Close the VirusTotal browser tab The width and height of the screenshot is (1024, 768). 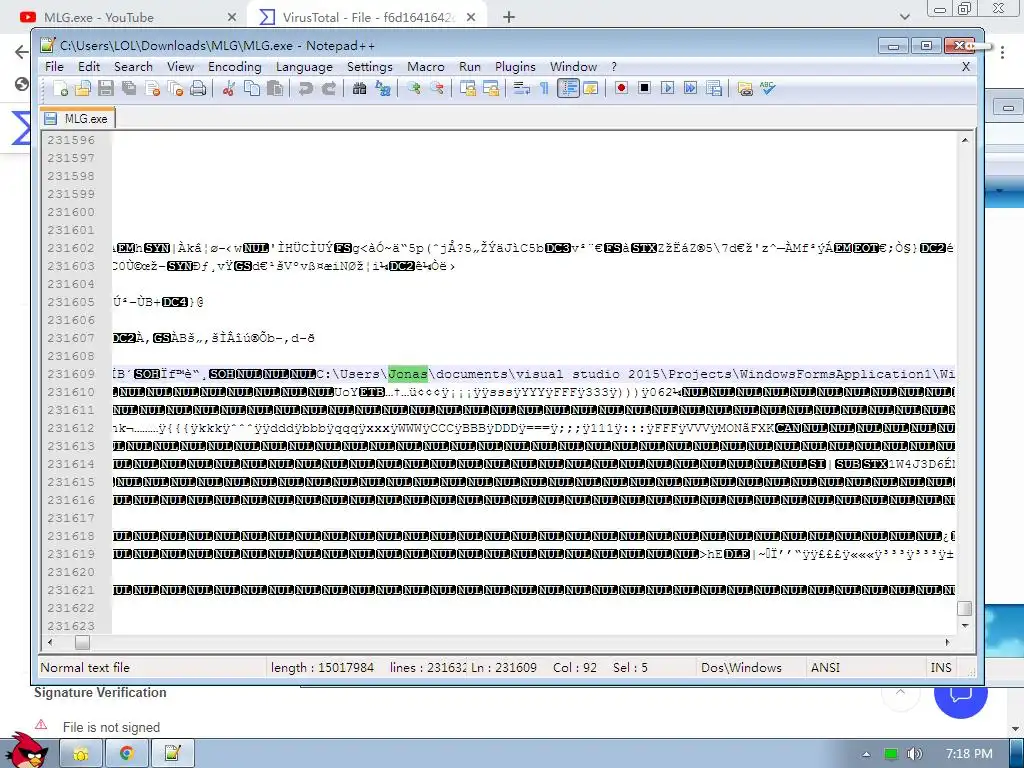(x=471, y=18)
